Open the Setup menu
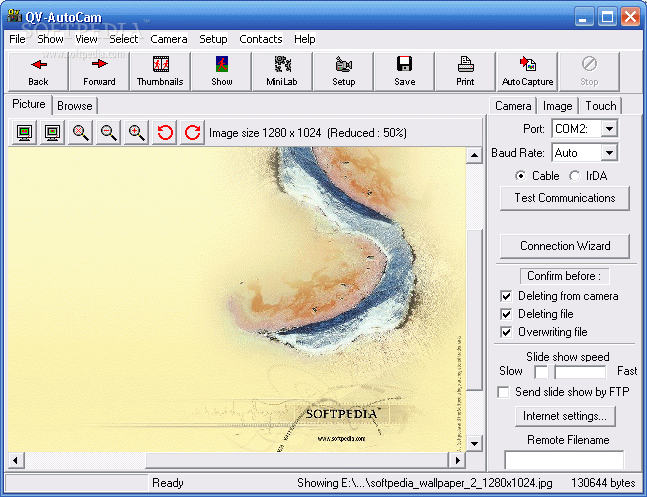647x497 pixels. [x=213, y=39]
